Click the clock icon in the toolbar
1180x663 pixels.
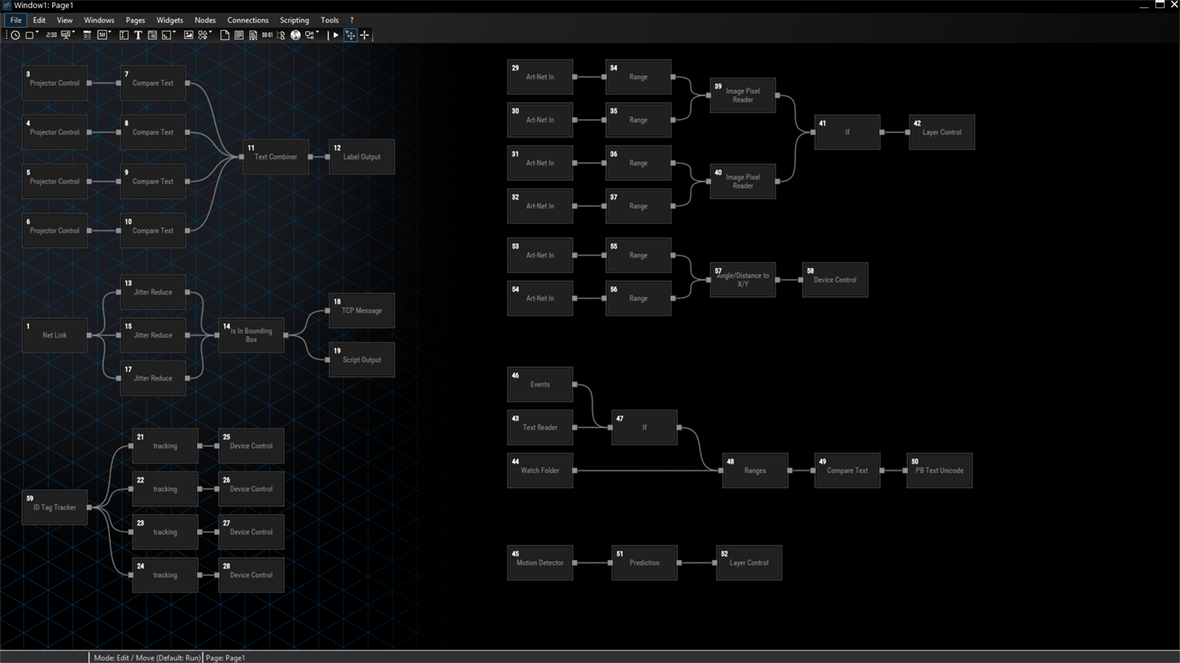coord(15,35)
